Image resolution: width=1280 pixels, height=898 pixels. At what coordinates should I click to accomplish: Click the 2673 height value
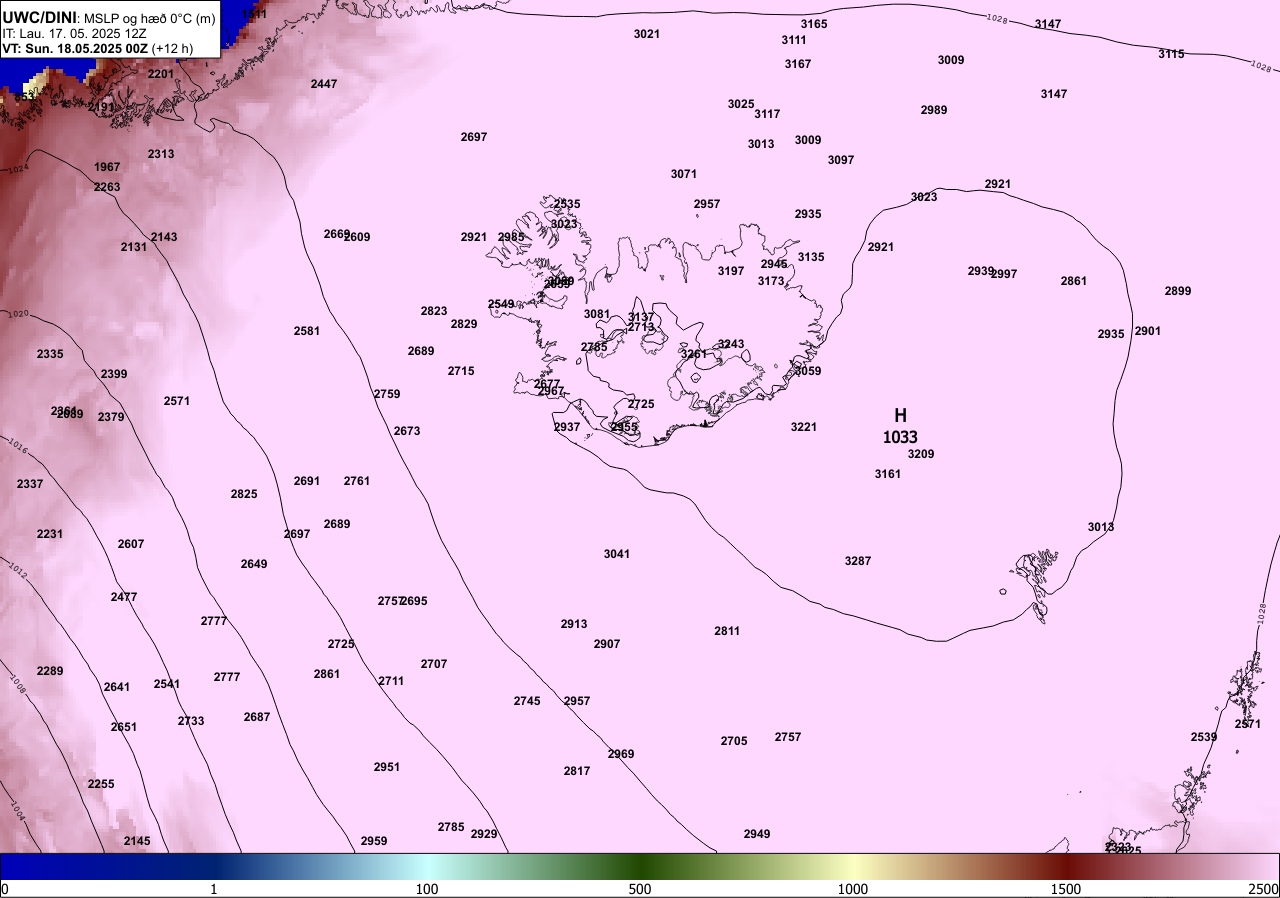point(407,431)
